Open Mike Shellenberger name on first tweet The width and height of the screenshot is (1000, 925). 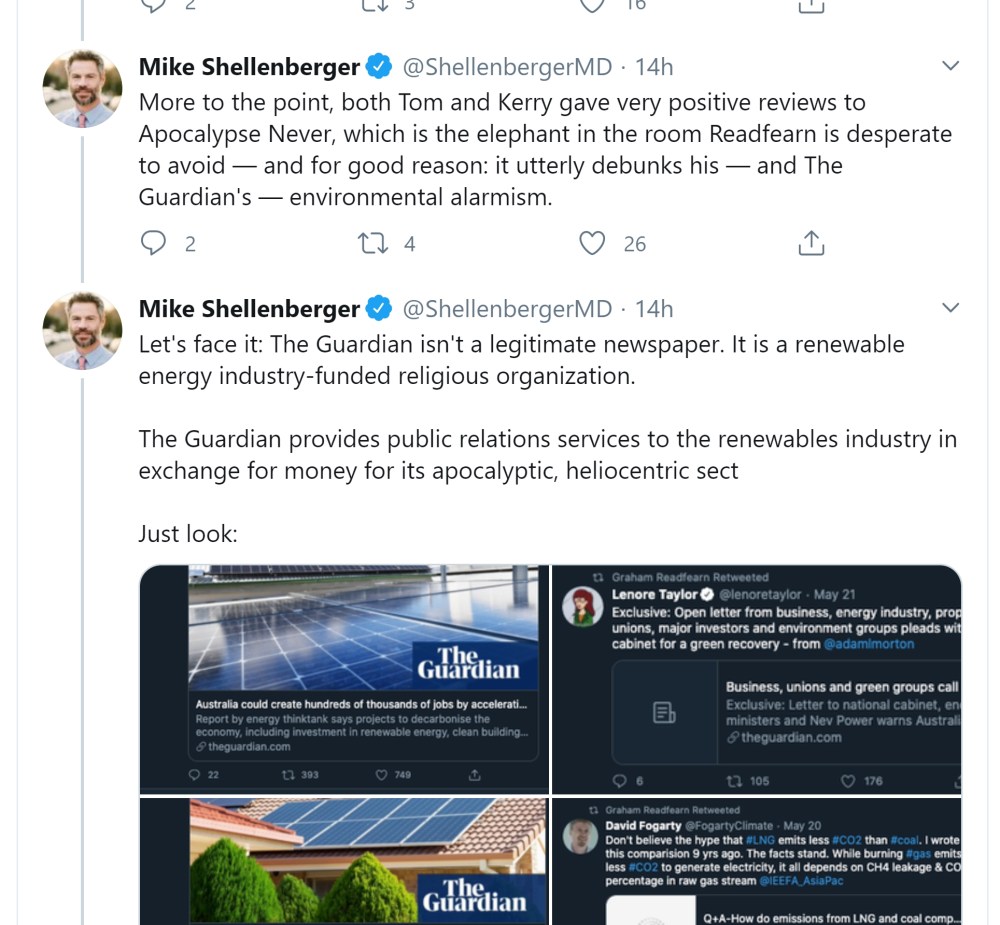coord(249,67)
